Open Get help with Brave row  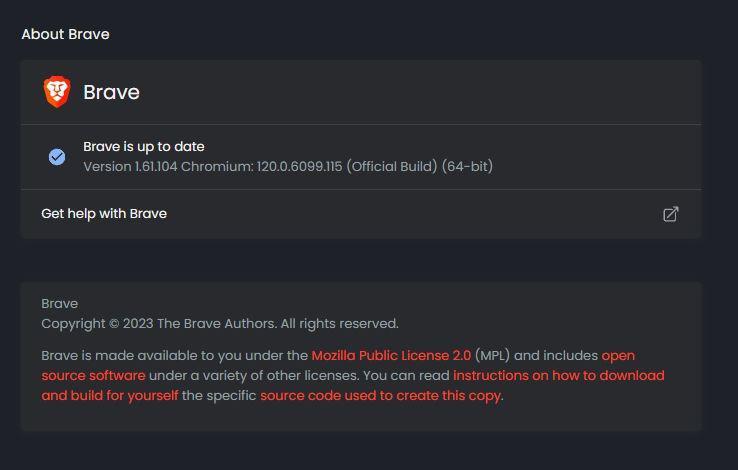pos(361,214)
